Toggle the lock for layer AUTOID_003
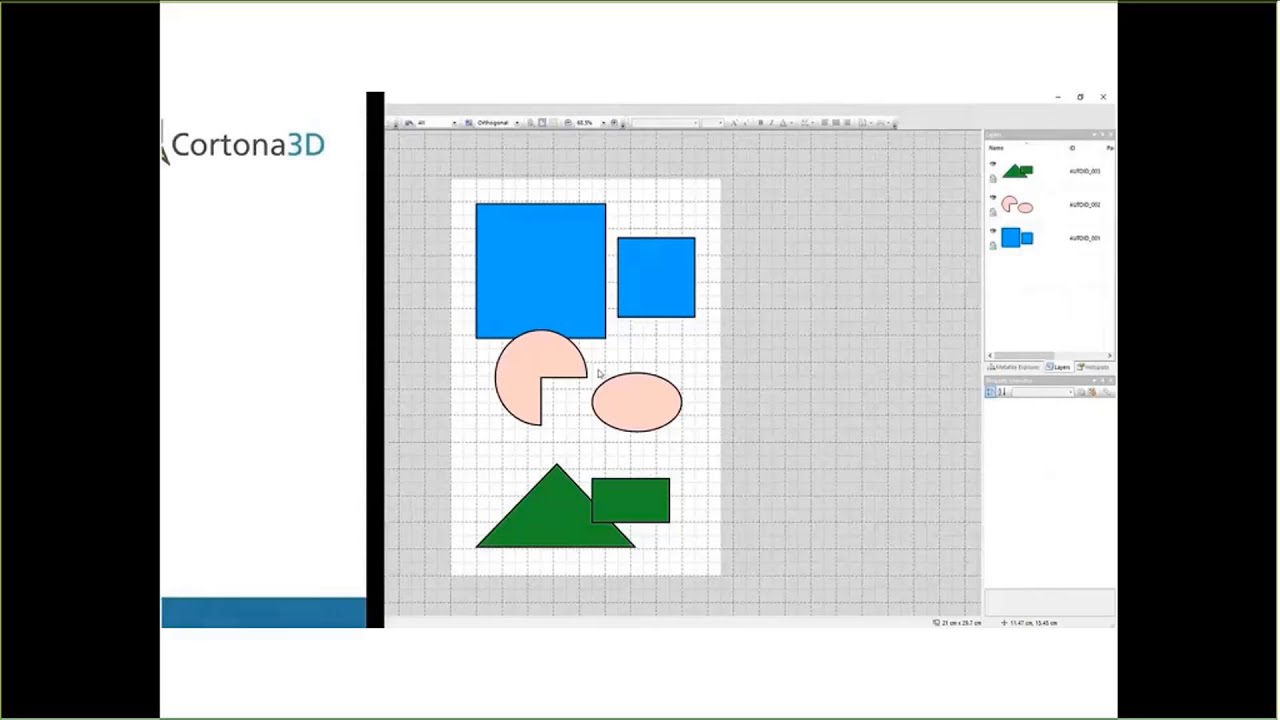Image resolution: width=1280 pixels, height=720 pixels. [993, 179]
